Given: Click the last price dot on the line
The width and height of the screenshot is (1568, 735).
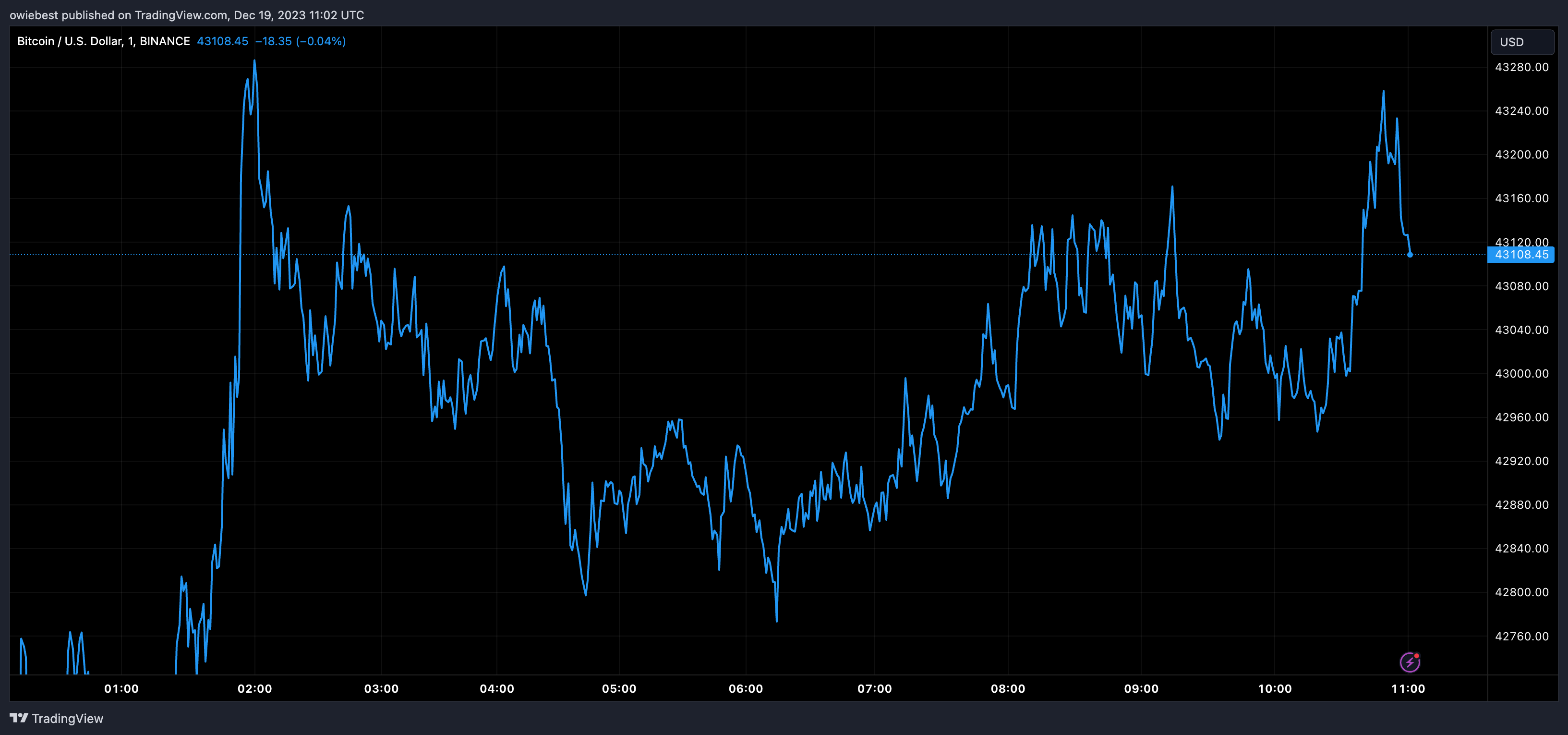Looking at the screenshot, I should (1410, 255).
